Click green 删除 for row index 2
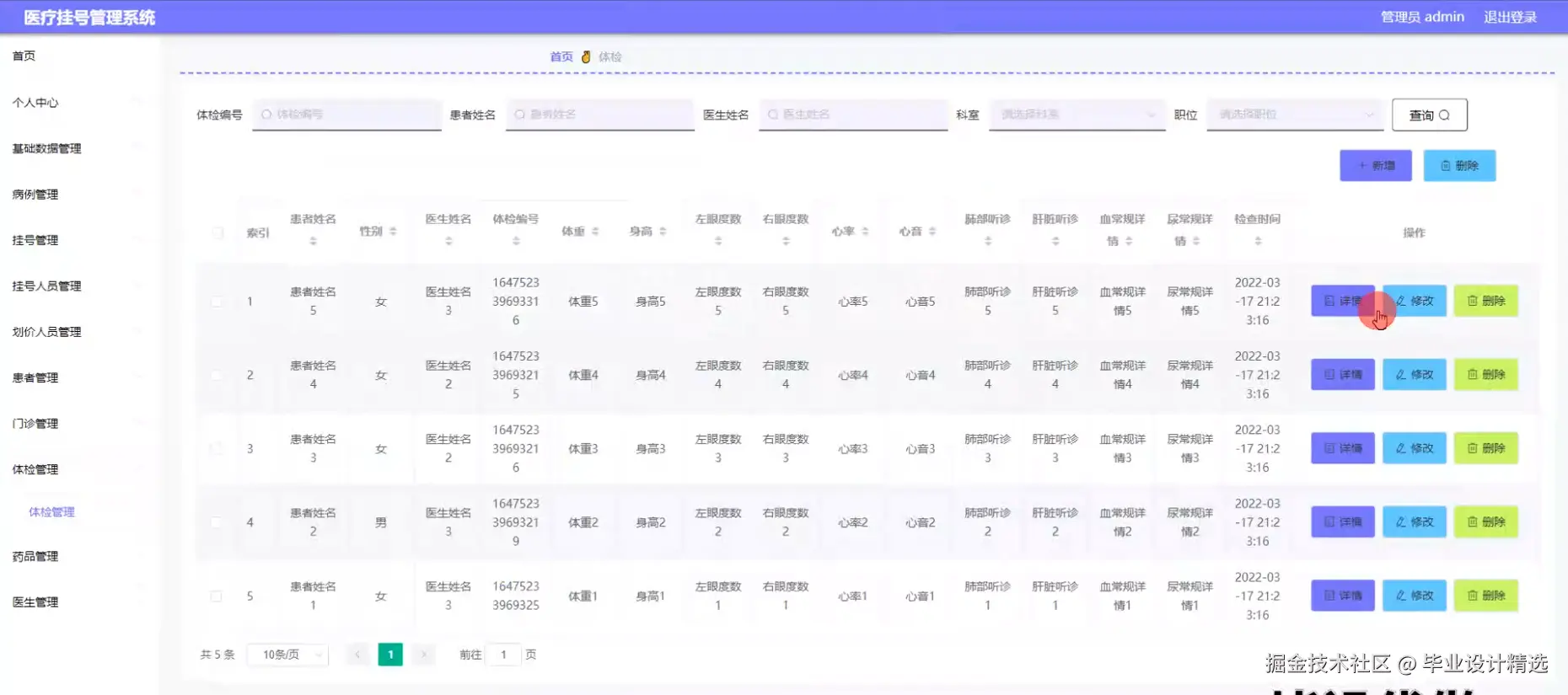Viewport: 1568px width, 695px height. click(1485, 374)
